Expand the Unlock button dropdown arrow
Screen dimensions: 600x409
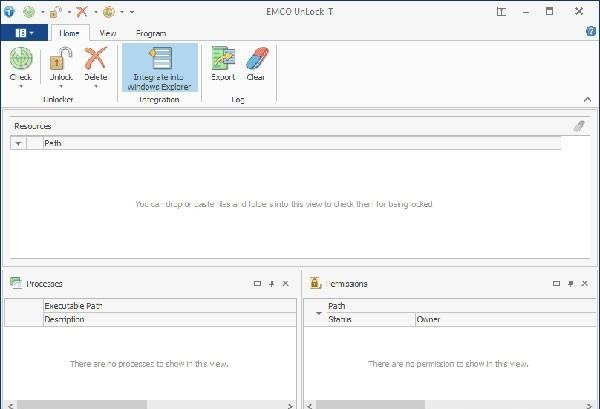(x=61, y=86)
